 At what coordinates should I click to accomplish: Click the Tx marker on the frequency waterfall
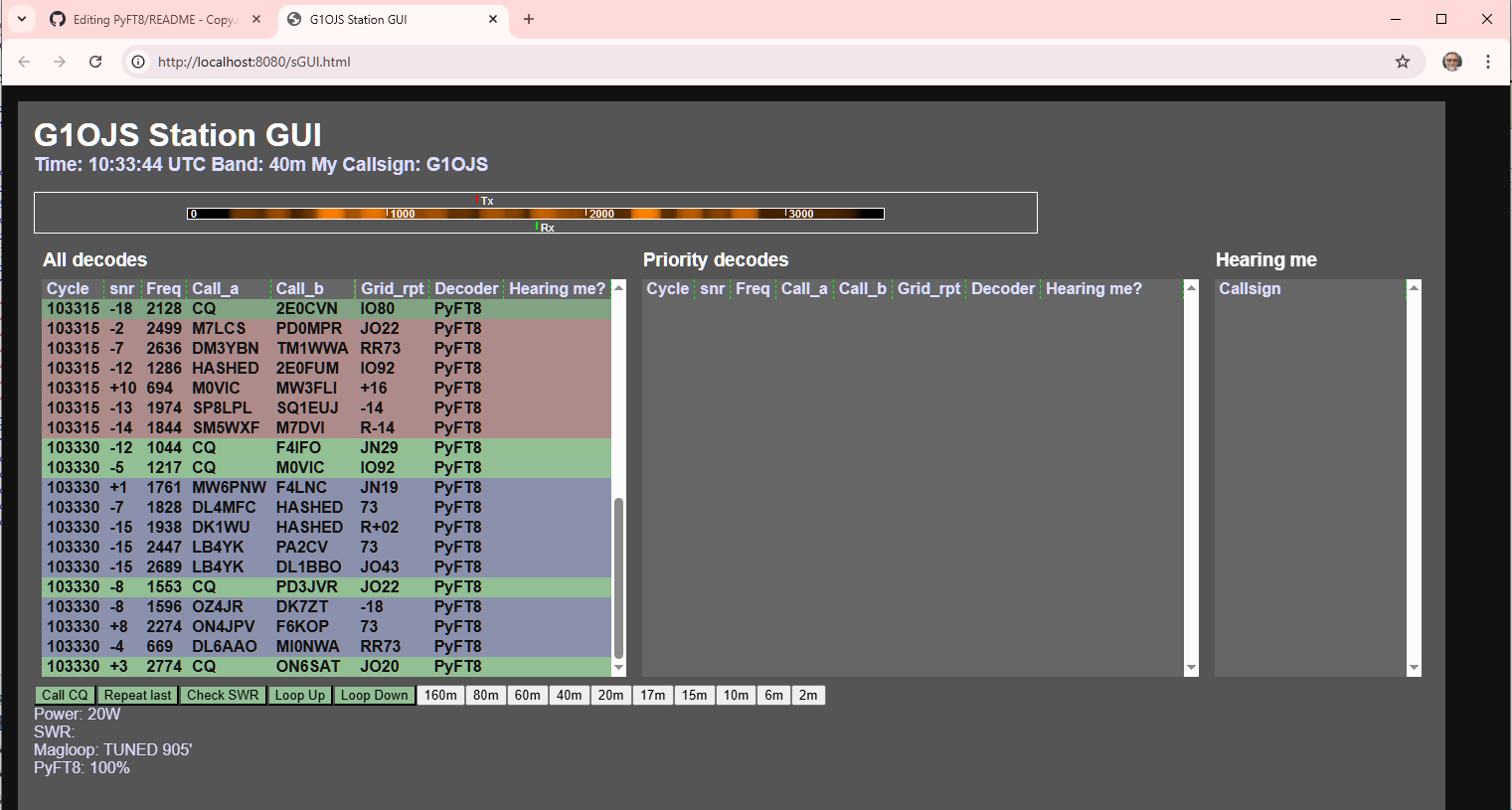click(479, 200)
